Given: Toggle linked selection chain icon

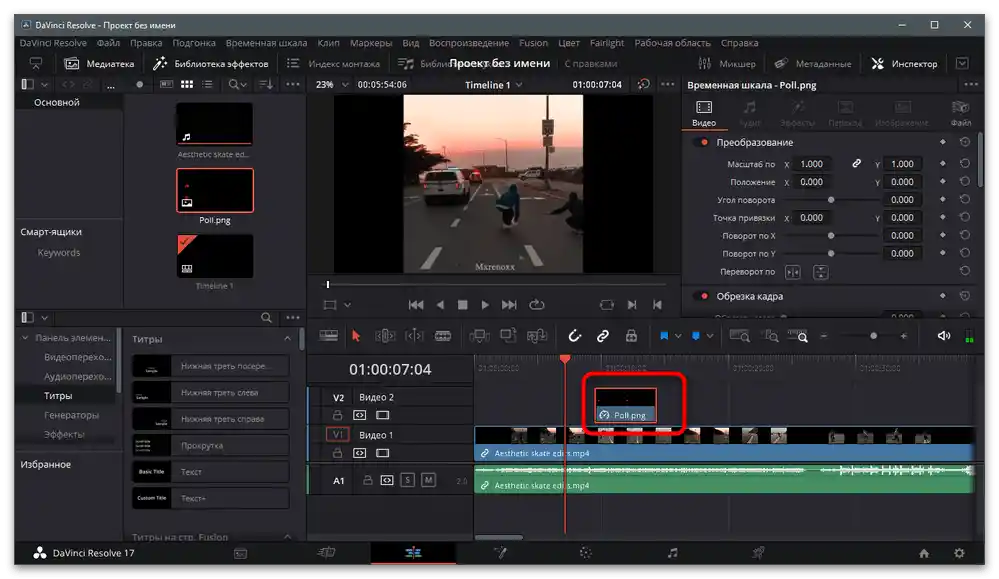Looking at the screenshot, I should point(603,336).
